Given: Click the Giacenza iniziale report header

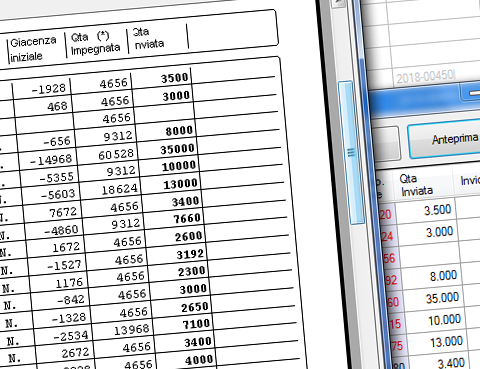Looking at the screenshot, I should [32, 49].
